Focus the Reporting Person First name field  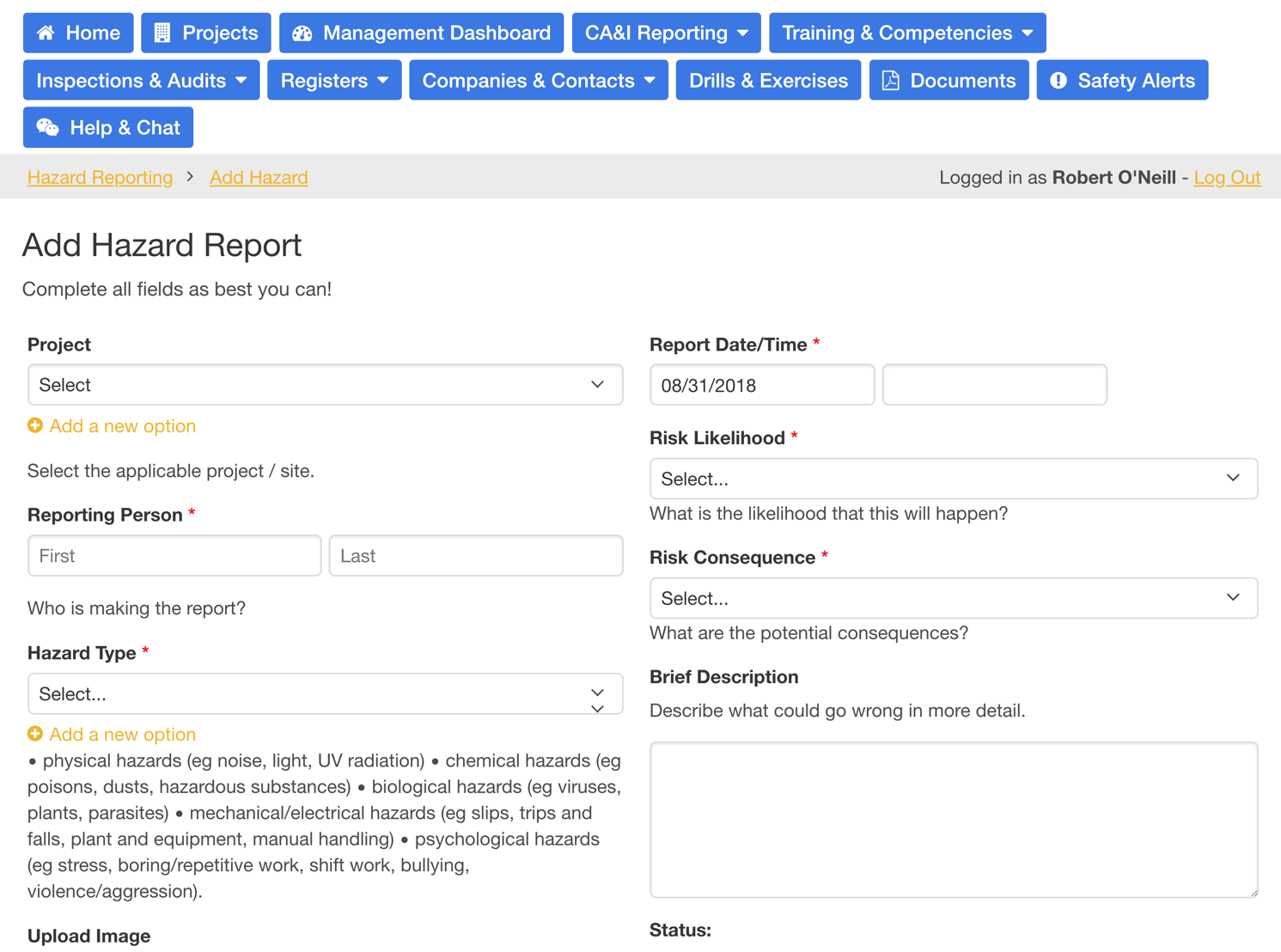click(x=174, y=556)
